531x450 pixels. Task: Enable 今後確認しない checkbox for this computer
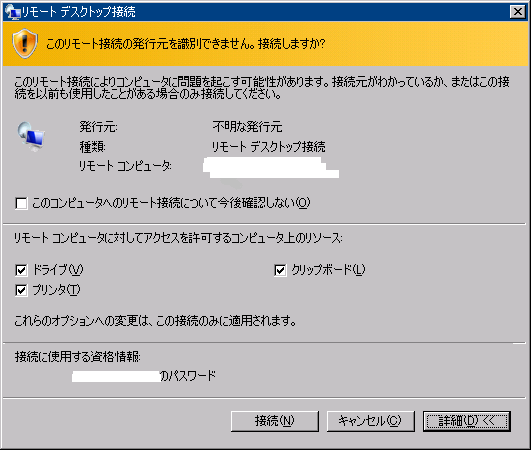pos(21,203)
